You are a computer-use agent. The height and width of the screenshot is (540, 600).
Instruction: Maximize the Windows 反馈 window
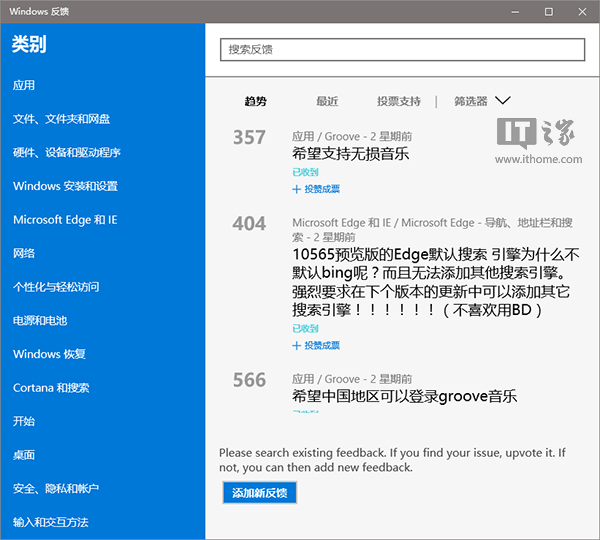pos(548,12)
